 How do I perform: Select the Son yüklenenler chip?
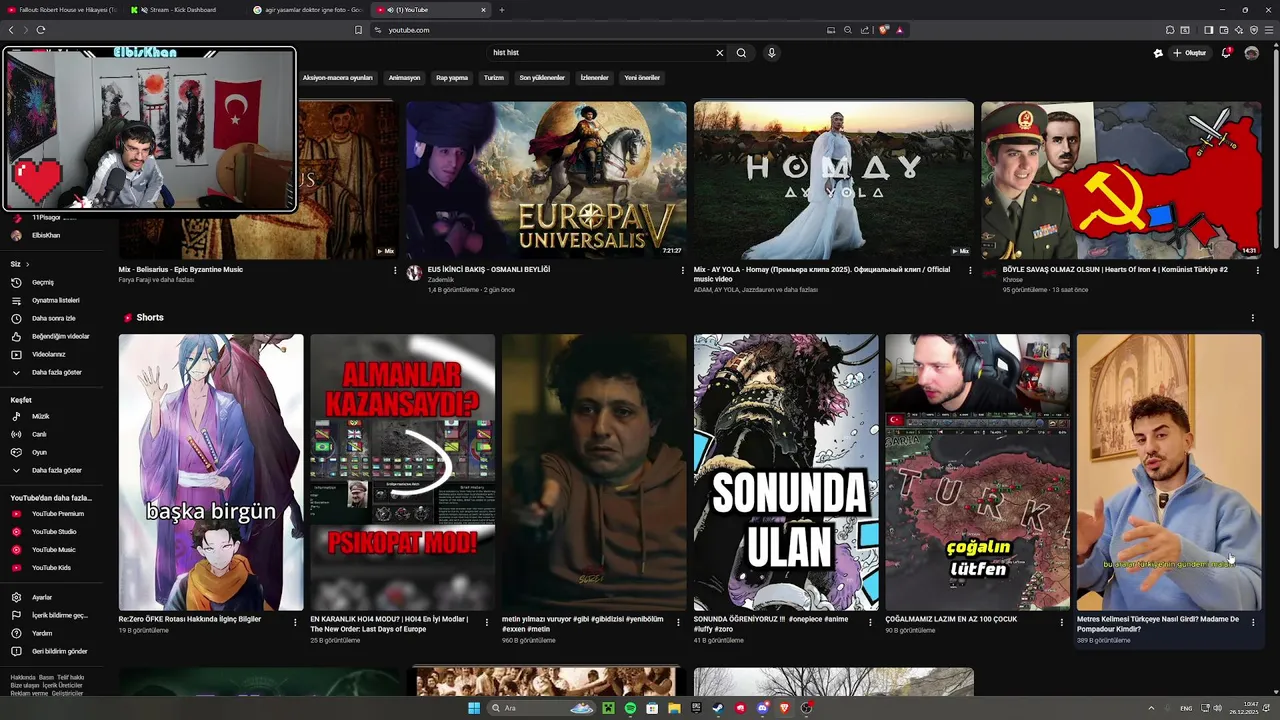tap(542, 78)
